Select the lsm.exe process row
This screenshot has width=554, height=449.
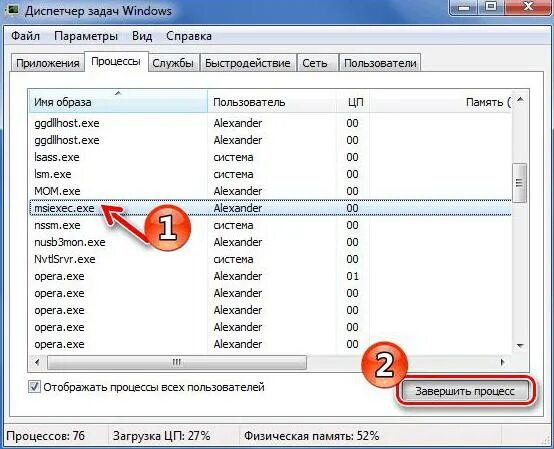(x=270, y=174)
